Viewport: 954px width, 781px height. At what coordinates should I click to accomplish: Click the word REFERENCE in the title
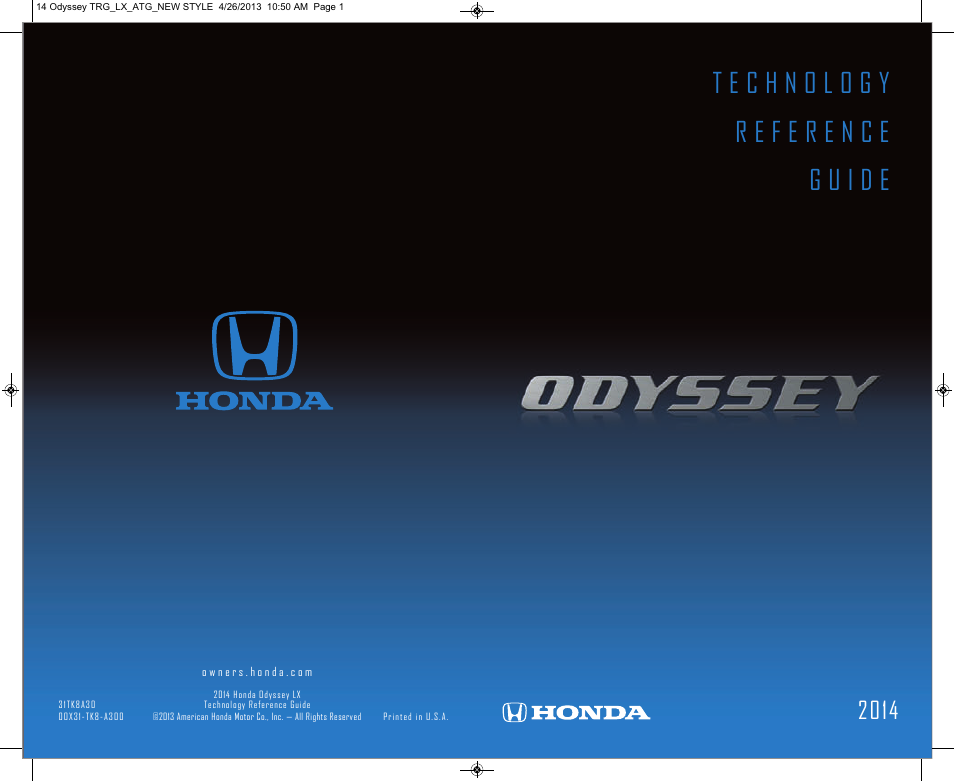[813, 131]
